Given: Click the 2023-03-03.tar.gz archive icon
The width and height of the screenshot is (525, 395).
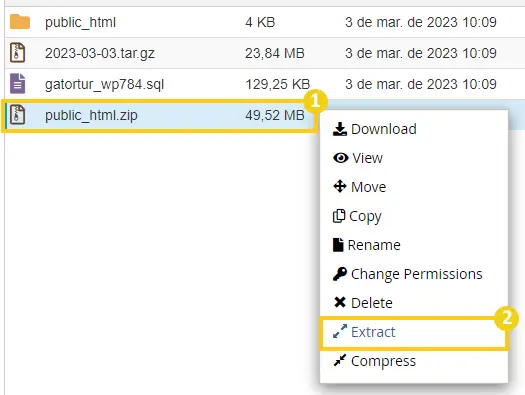Looking at the screenshot, I should (17, 53).
